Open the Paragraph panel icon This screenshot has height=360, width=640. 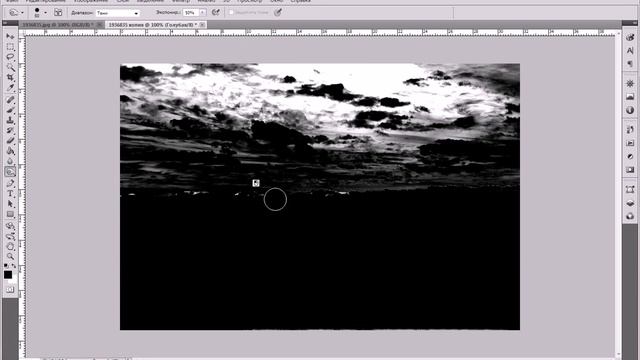point(630,64)
